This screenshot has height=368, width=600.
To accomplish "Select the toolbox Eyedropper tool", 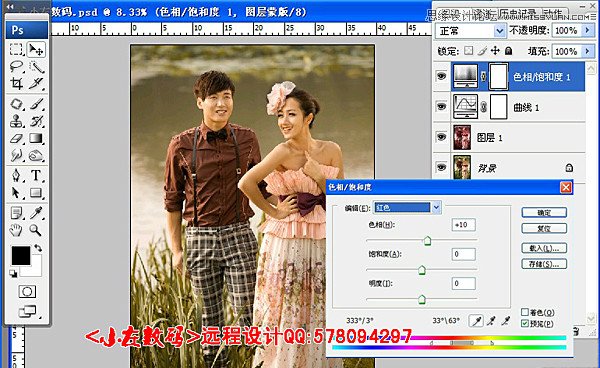I will pyautogui.click(x=36, y=213).
